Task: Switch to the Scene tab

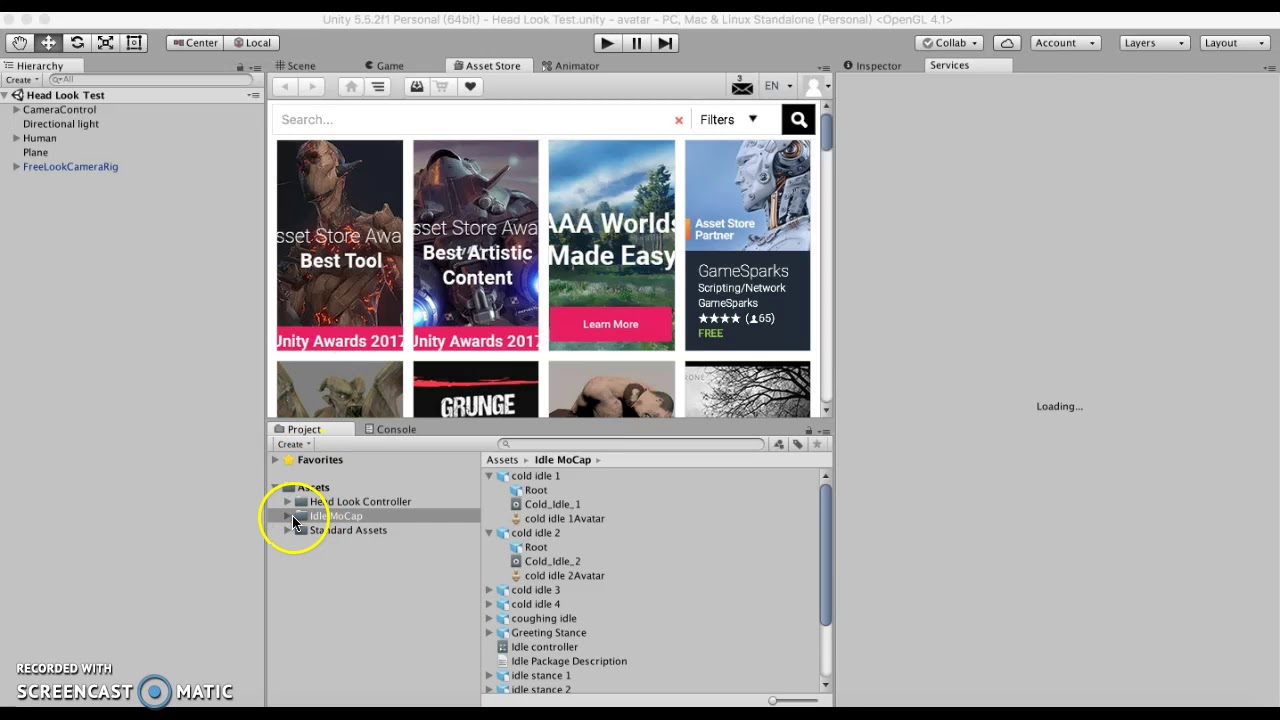Action: [x=295, y=66]
